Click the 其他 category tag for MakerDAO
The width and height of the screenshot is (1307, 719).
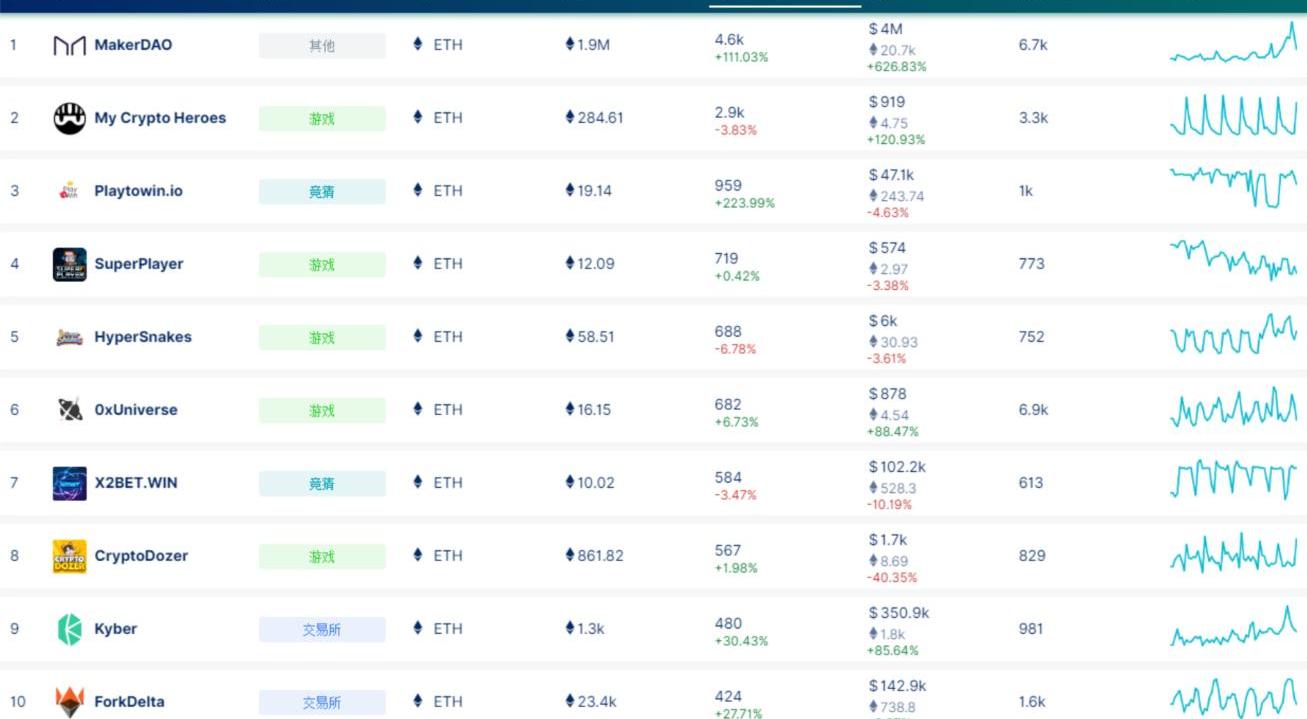pos(322,46)
